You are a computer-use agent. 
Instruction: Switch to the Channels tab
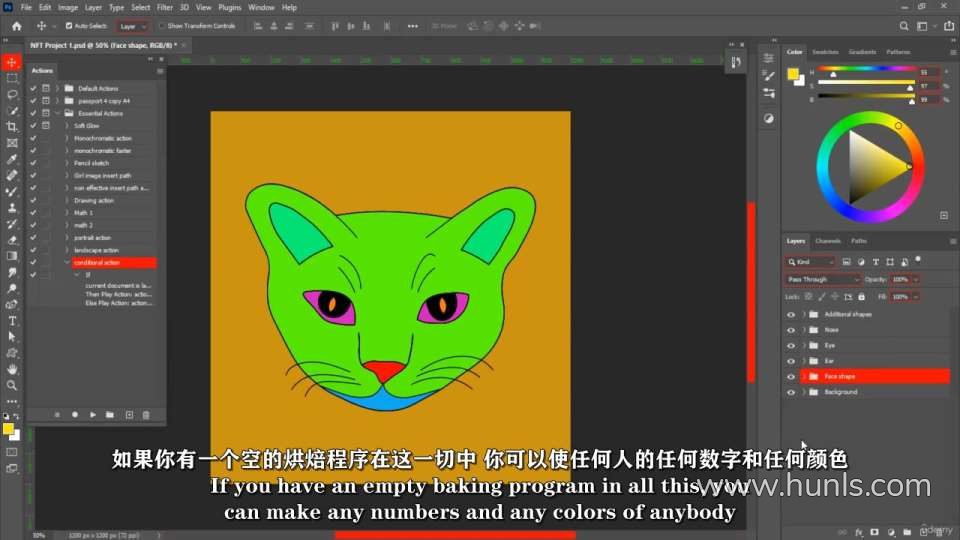(828, 241)
